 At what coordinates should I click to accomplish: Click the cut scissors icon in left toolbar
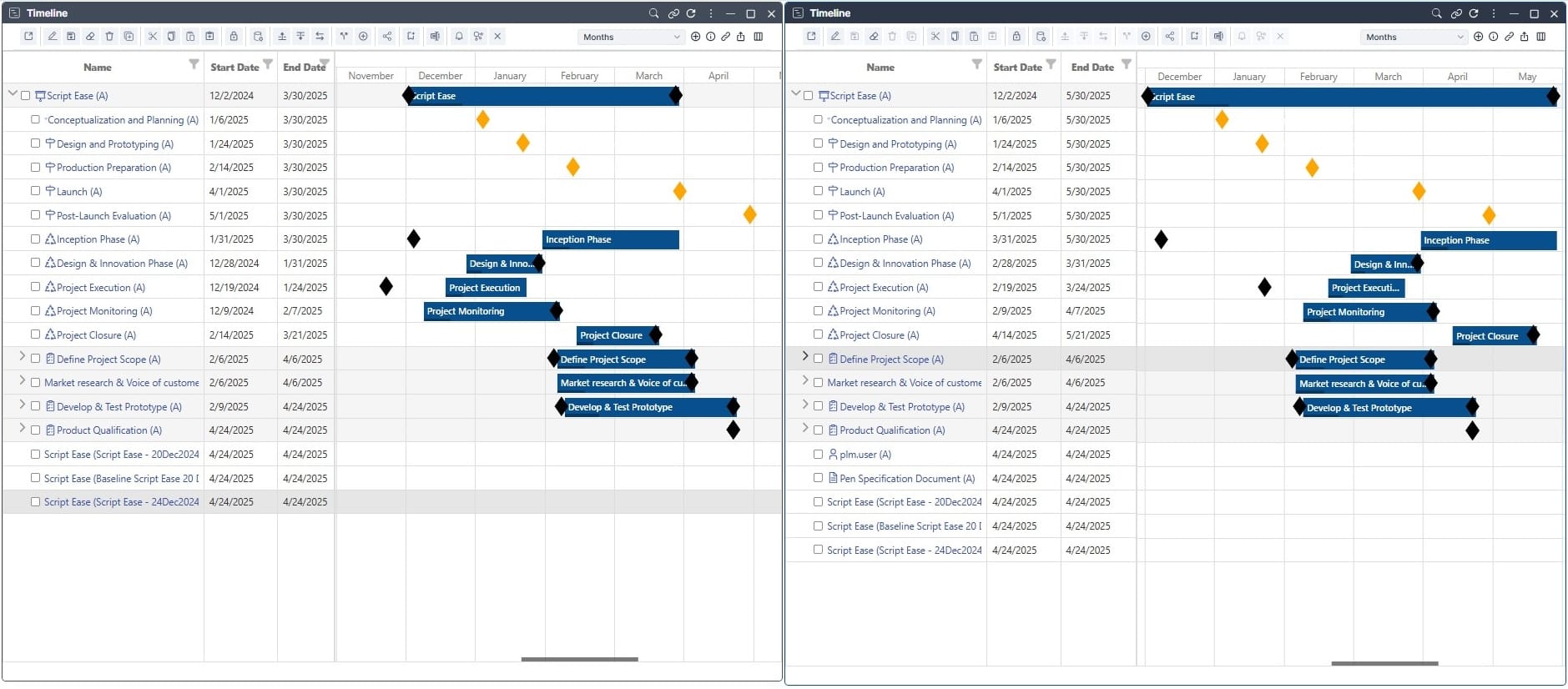pos(152,37)
